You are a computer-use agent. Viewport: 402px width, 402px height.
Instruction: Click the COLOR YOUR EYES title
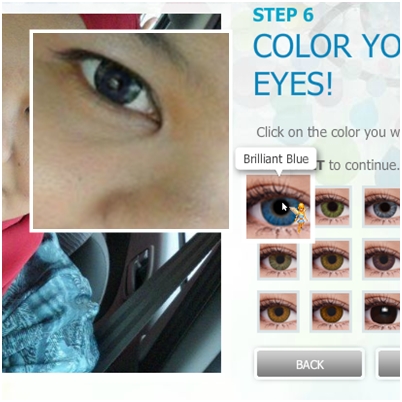click(x=326, y=64)
